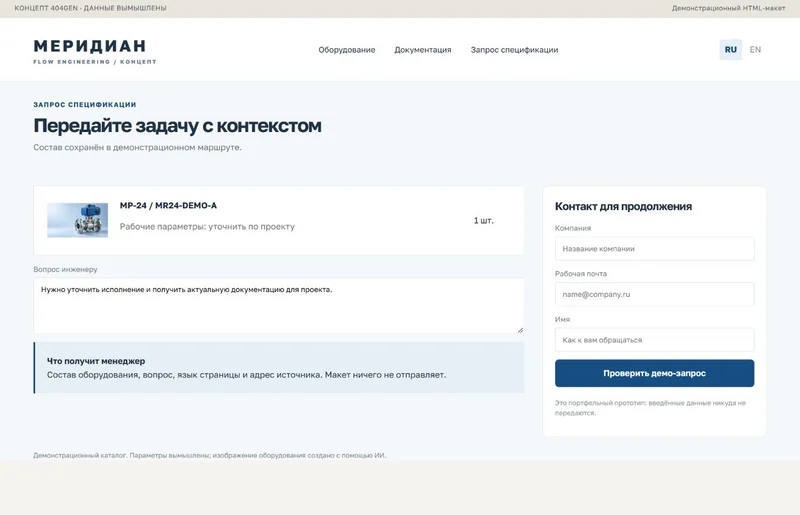800x515 pixels.
Task: Click 'Состав сохранён в демонстрационном маршруте' text
Action: click(137, 147)
